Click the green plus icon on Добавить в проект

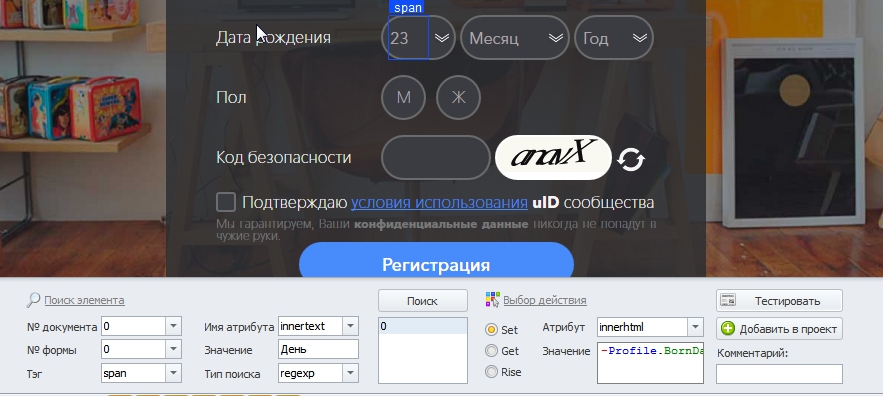tap(728, 329)
